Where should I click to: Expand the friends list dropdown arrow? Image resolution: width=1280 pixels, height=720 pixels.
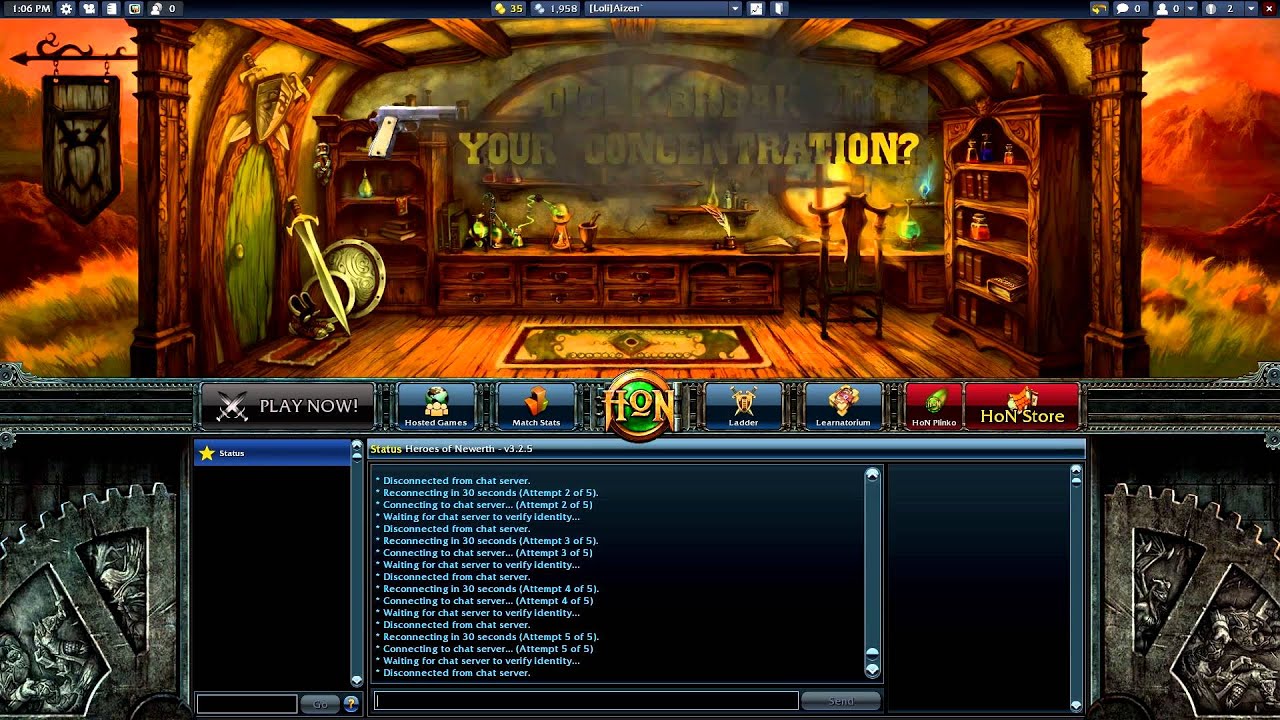(x=1190, y=8)
